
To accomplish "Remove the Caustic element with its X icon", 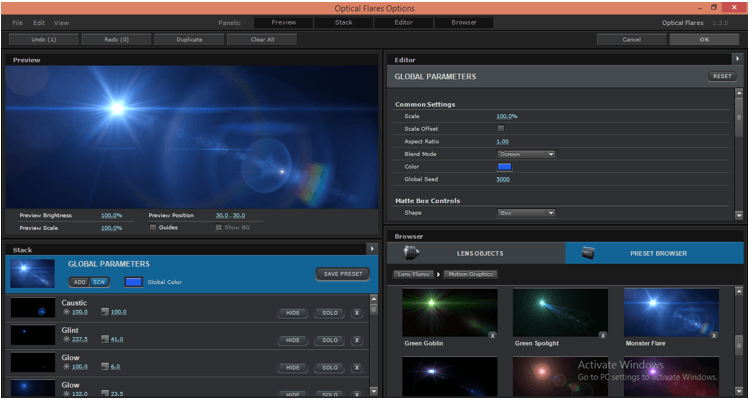I will [x=357, y=312].
